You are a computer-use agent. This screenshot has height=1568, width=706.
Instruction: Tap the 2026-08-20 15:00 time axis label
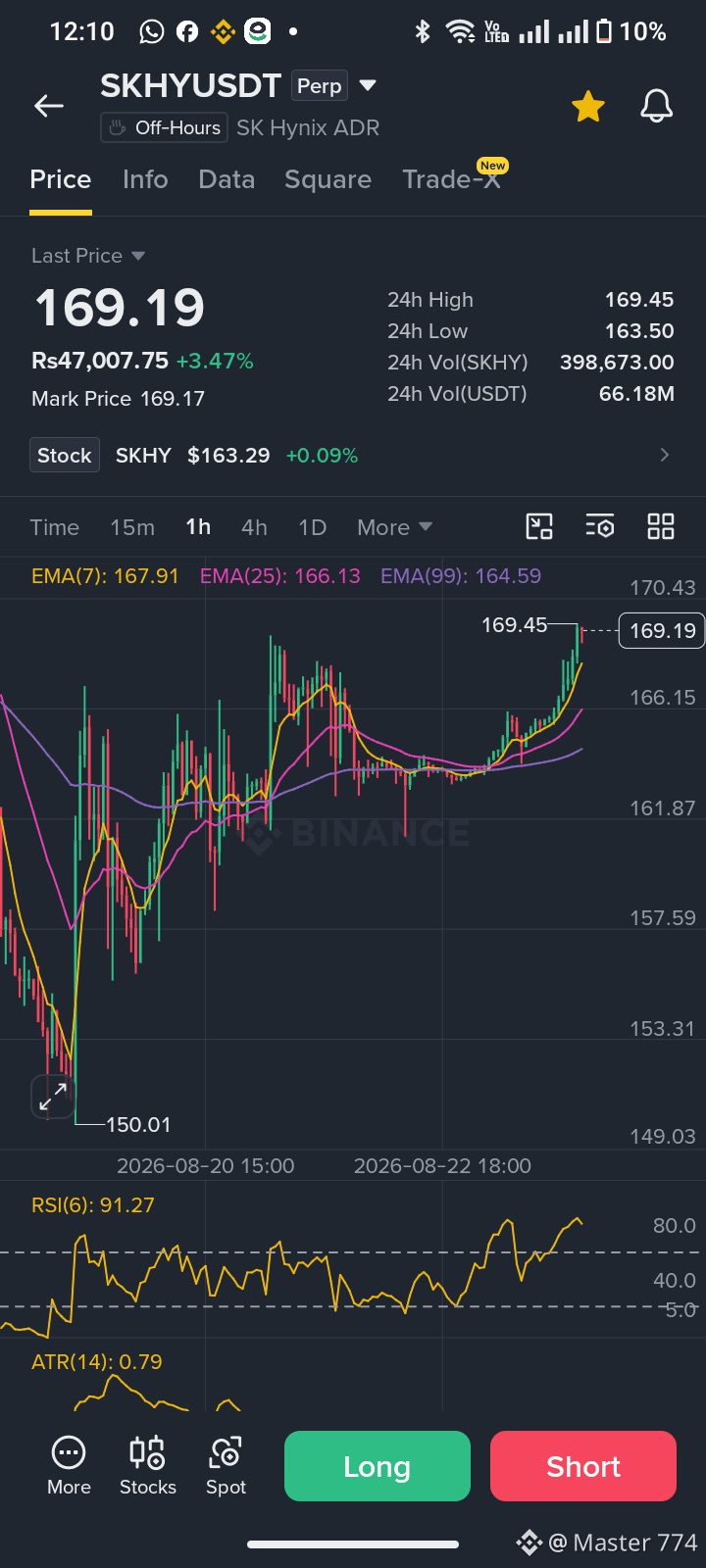[x=205, y=1166]
